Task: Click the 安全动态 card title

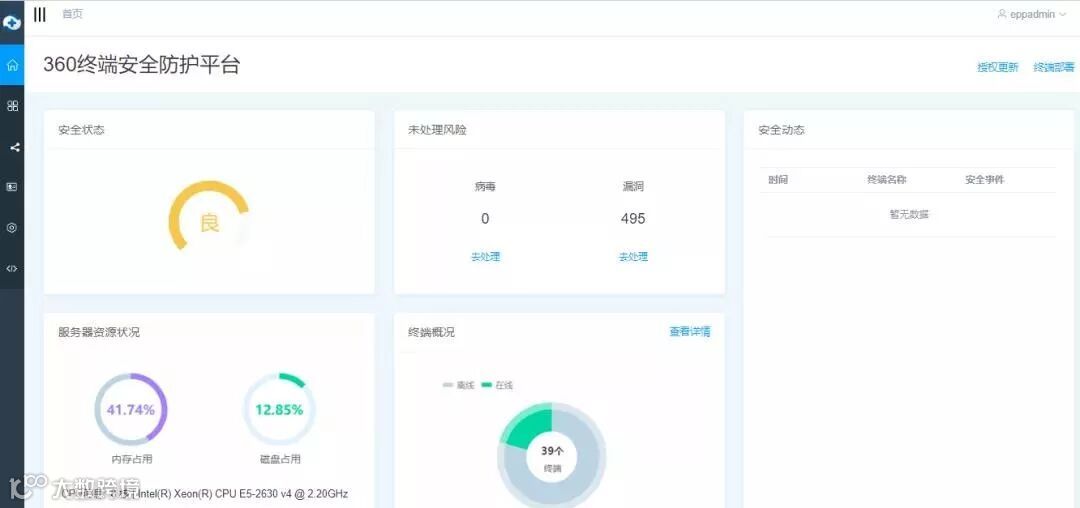Action: (x=781, y=129)
